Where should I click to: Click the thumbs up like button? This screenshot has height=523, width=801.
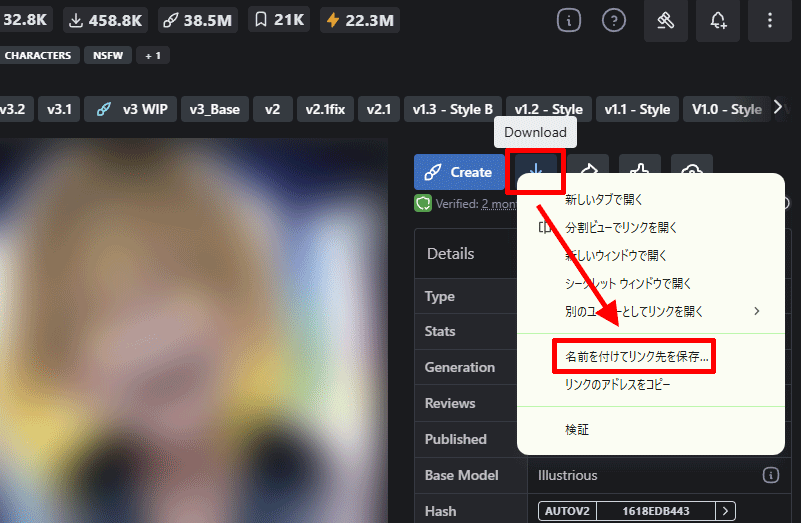[640, 164]
